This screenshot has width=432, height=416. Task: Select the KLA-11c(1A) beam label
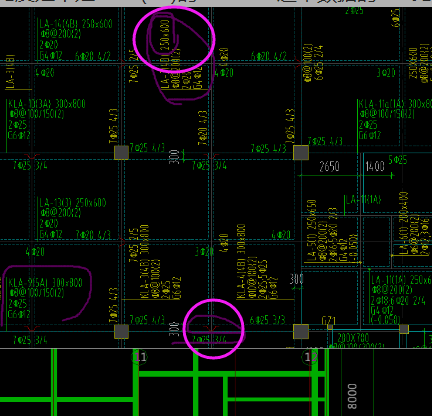(x=395, y=104)
